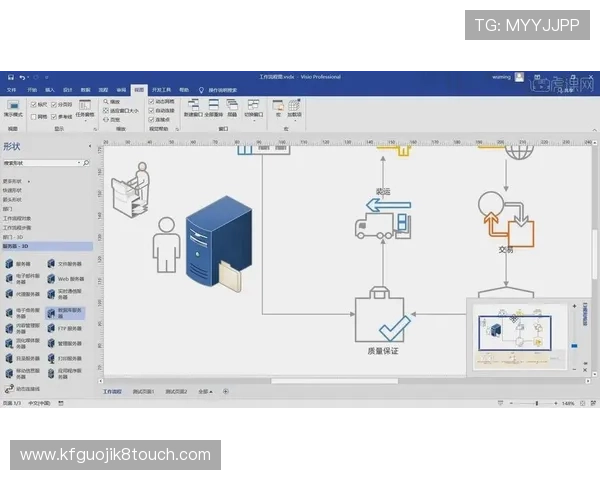Click the Tell Me lightbulb search icon
The image size is (600, 480).
pos(201,90)
